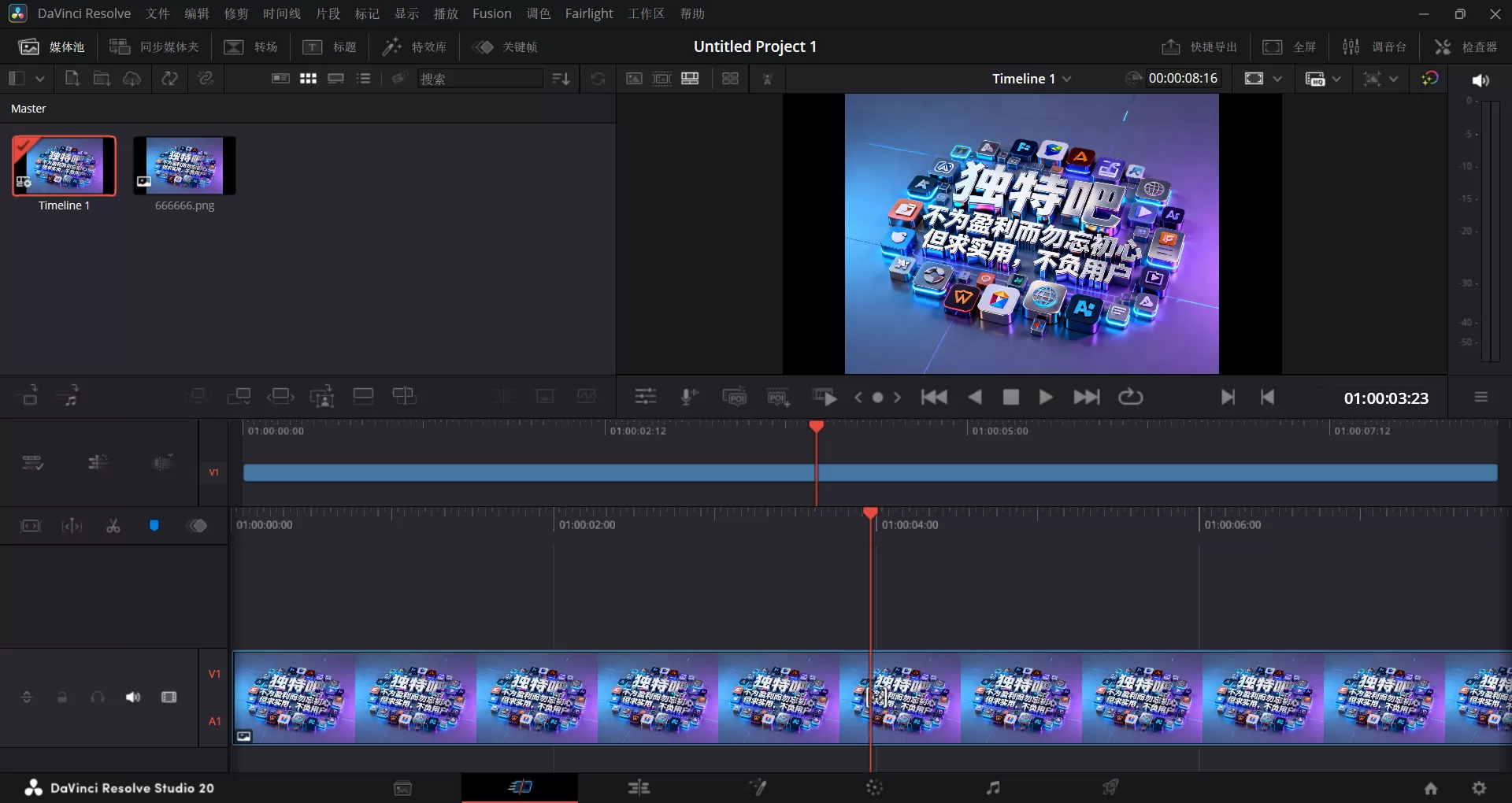The height and width of the screenshot is (803, 1512).
Task: Open the viewer volume speaker control
Action: pos(1480,80)
